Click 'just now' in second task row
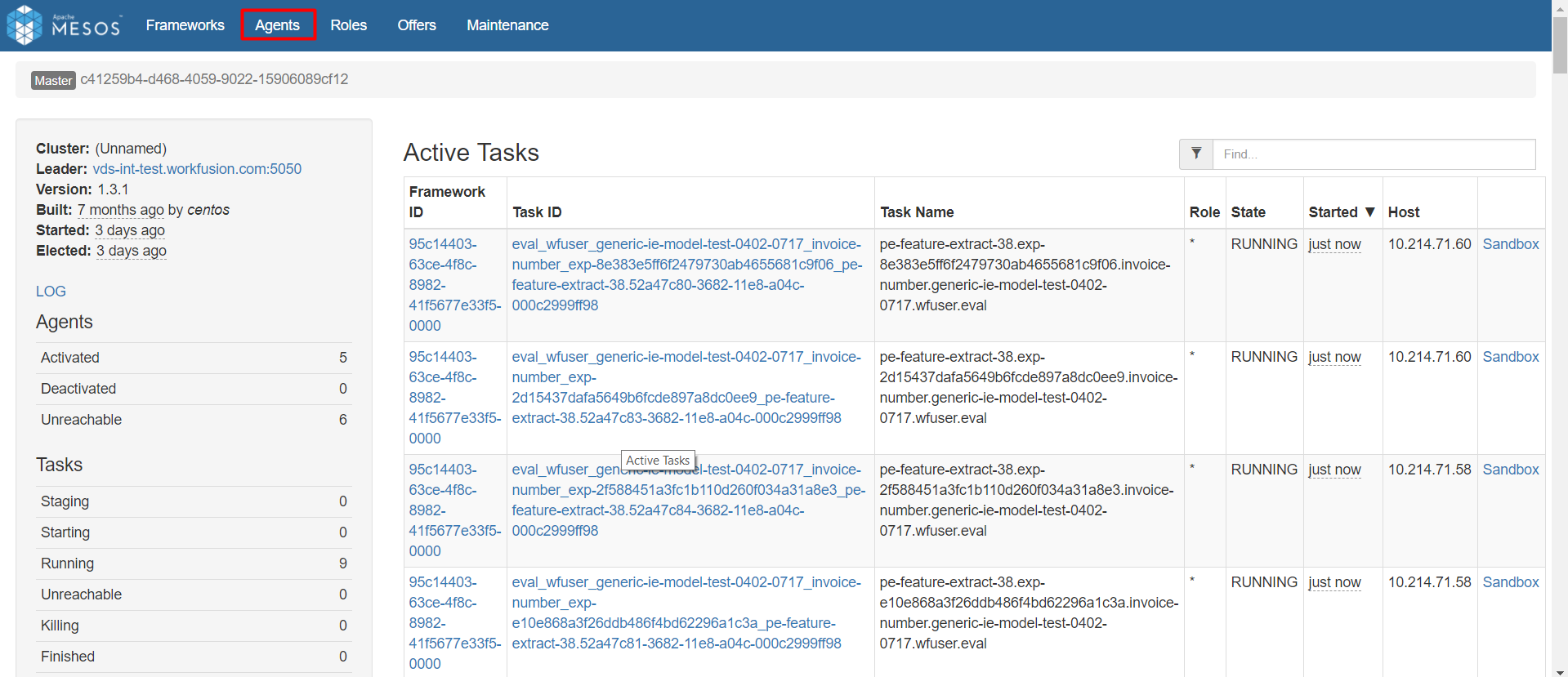 (x=1334, y=357)
